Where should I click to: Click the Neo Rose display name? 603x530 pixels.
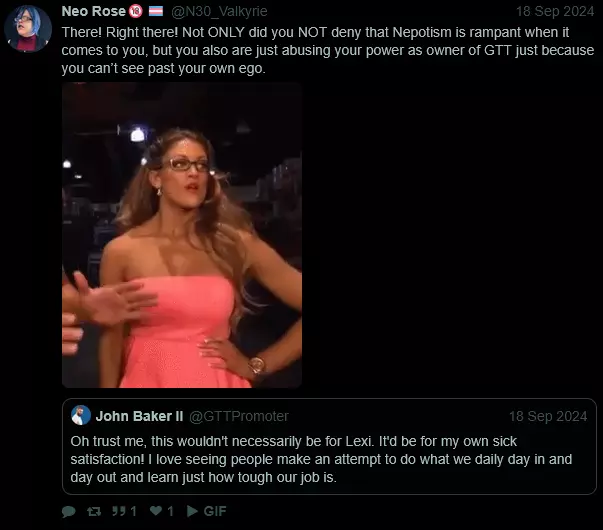(93, 11)
